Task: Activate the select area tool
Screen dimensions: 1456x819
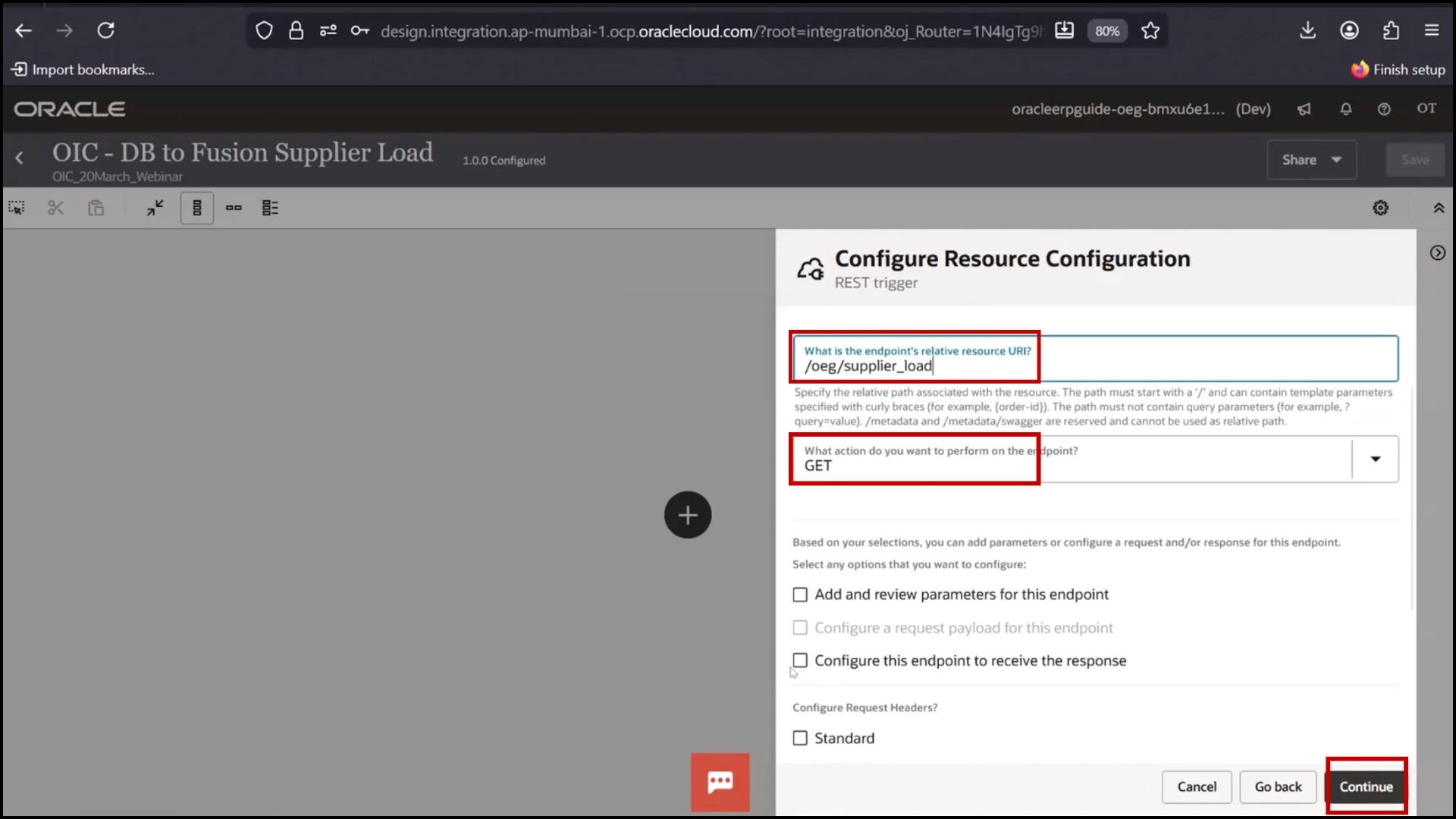Action: click(17, 208)
